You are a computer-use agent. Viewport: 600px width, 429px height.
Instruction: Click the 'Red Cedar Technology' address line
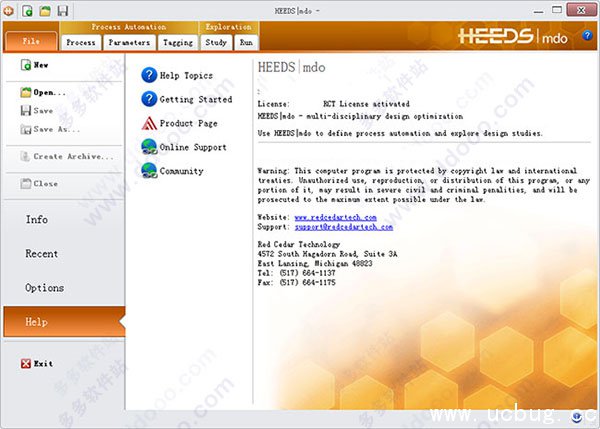[299, 244]
